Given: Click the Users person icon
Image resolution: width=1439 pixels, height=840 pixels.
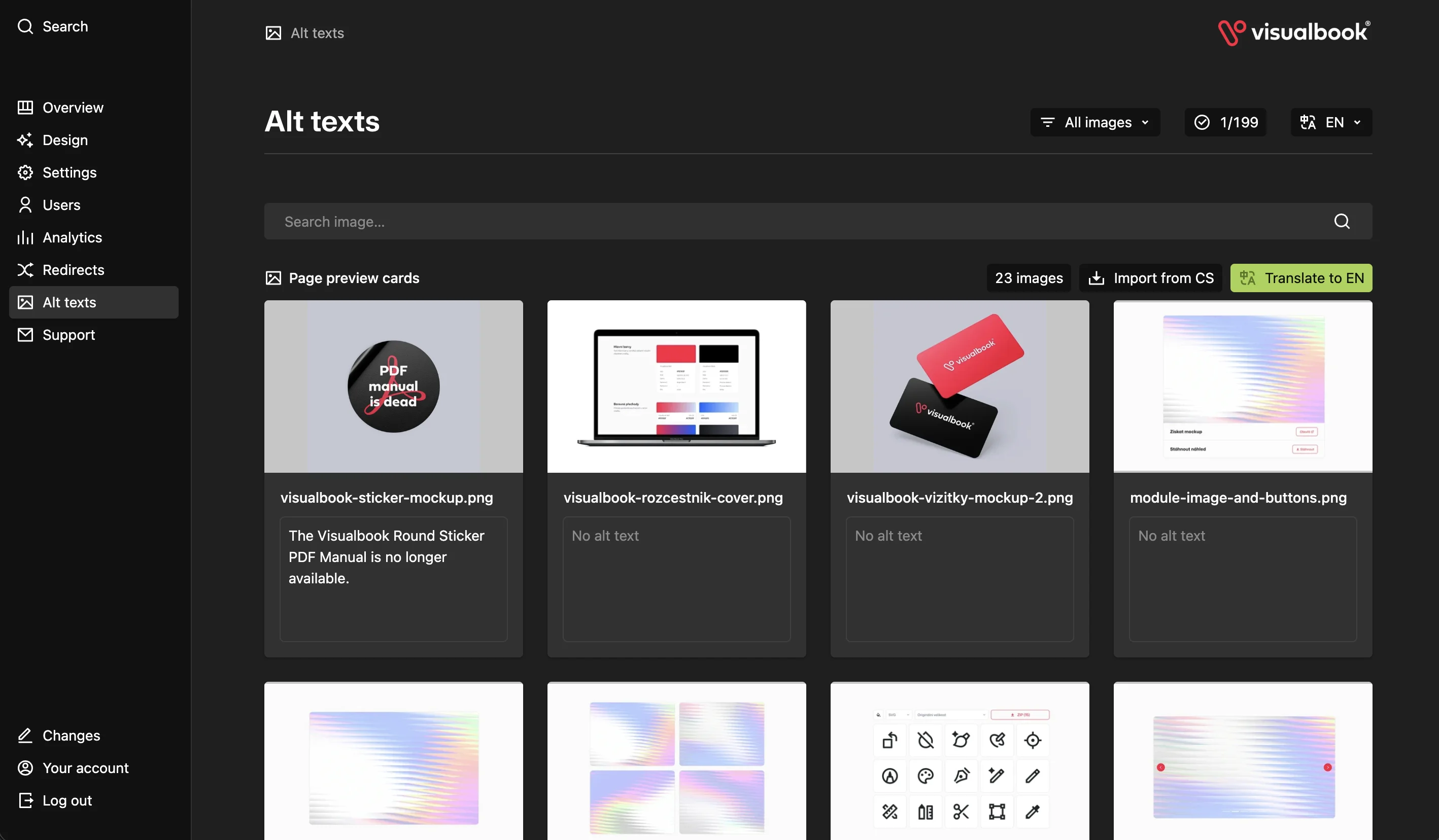Looking at the screenshot, I should (25, 205).
